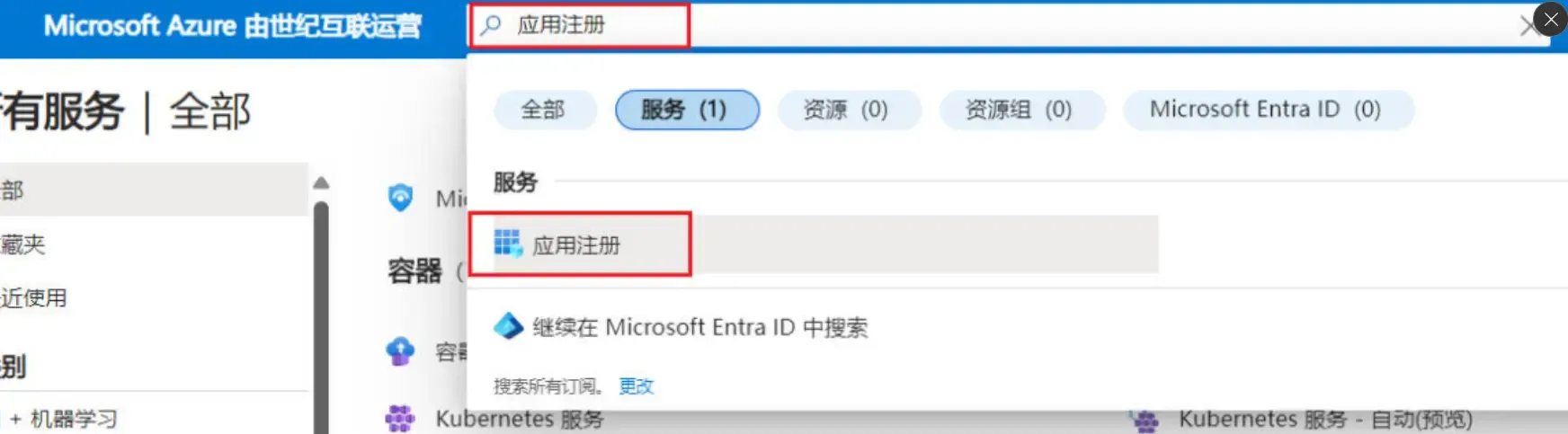This screenshot has width=1568, height=434.
Task: Close the search overlay with round X
Action: click(1550, 19)
